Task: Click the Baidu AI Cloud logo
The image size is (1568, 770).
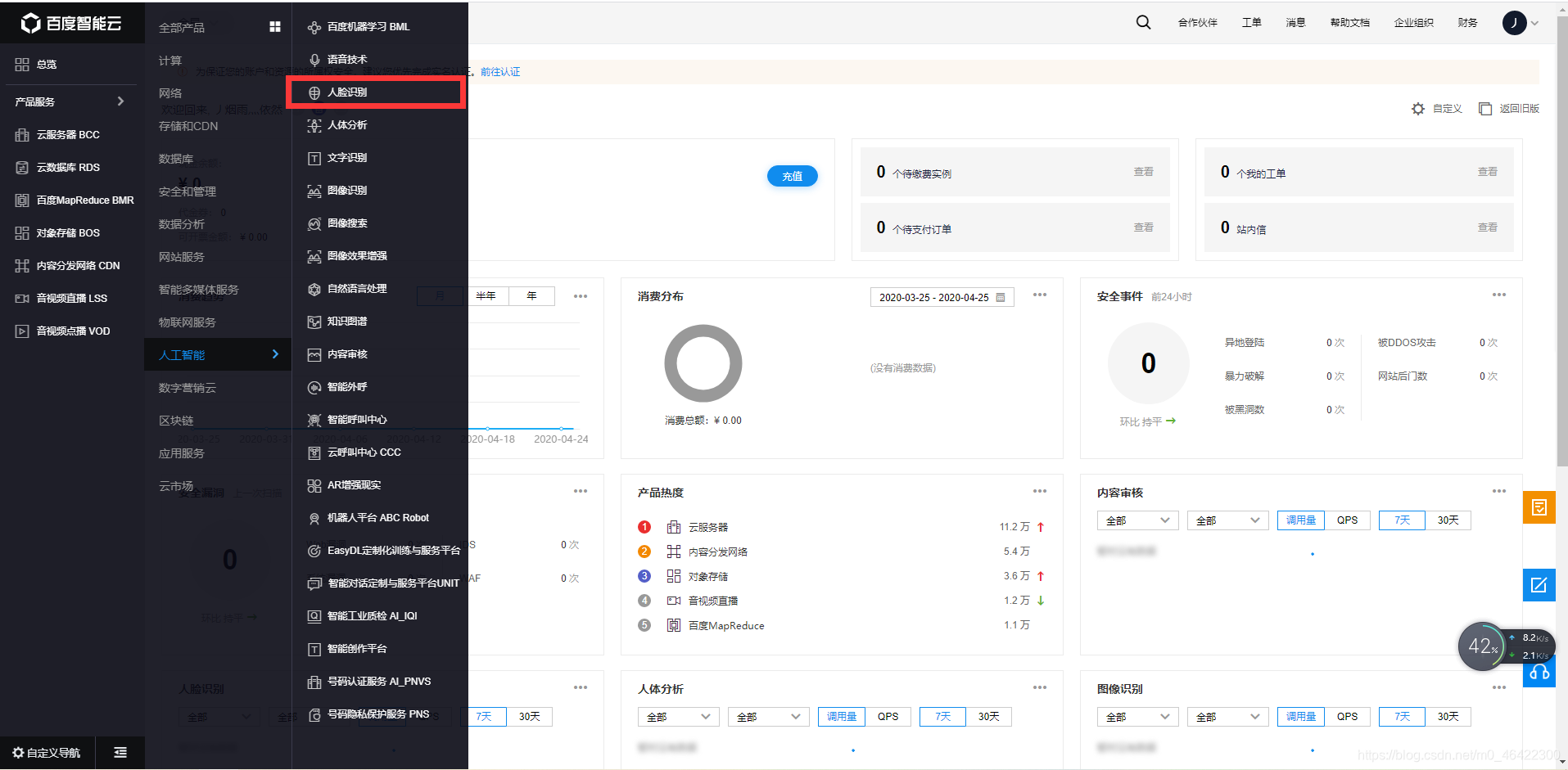Action: 71,23
